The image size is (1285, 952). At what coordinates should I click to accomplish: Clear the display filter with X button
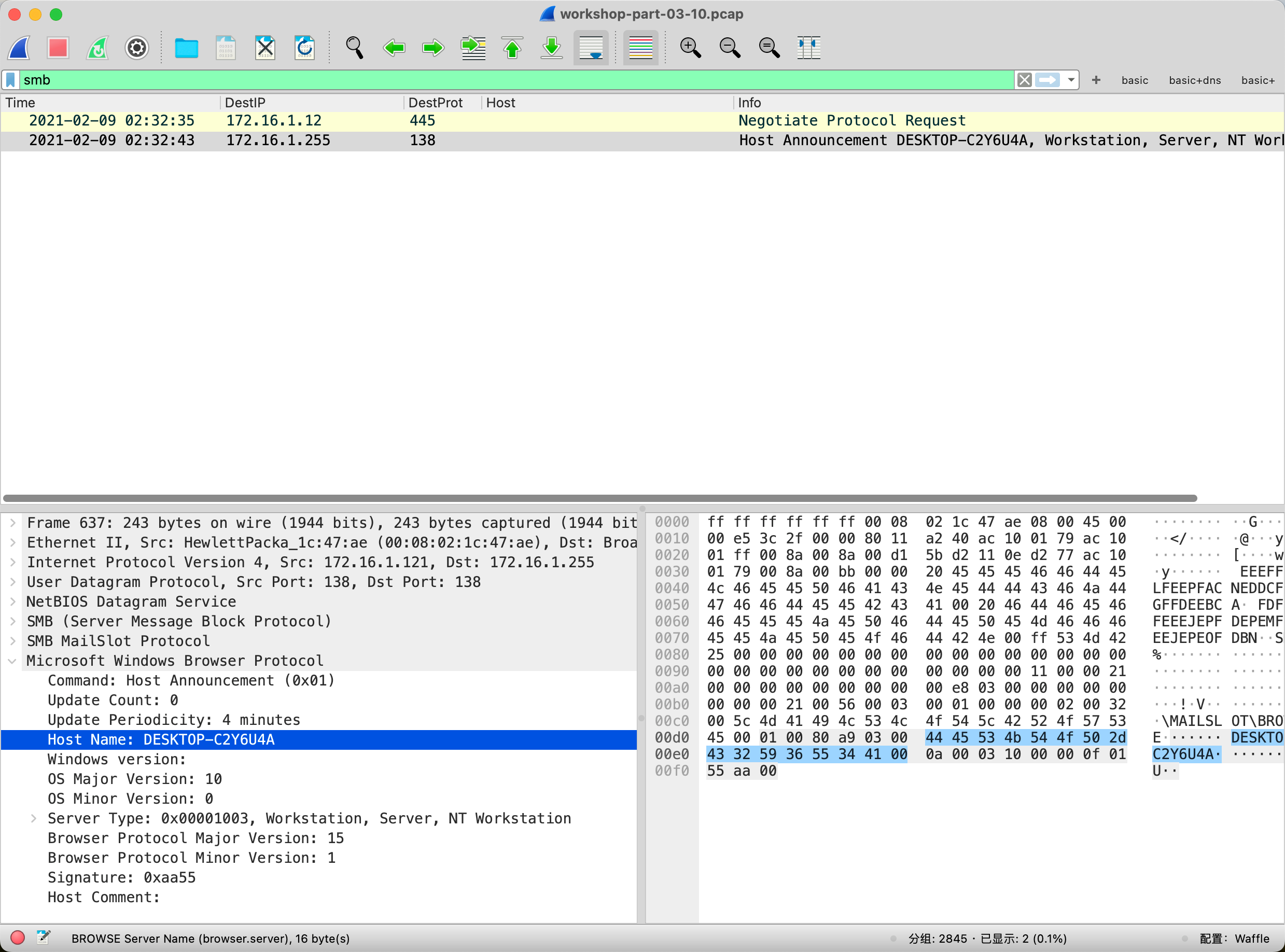[1024, 80]
